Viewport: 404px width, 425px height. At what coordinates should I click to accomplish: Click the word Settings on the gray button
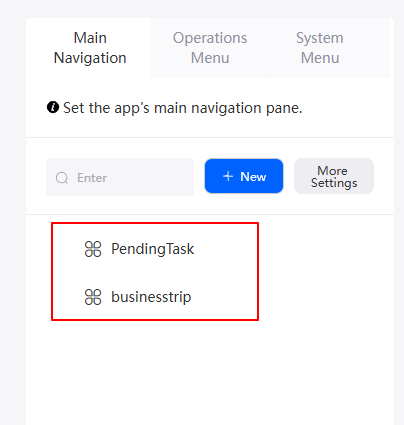334,183
